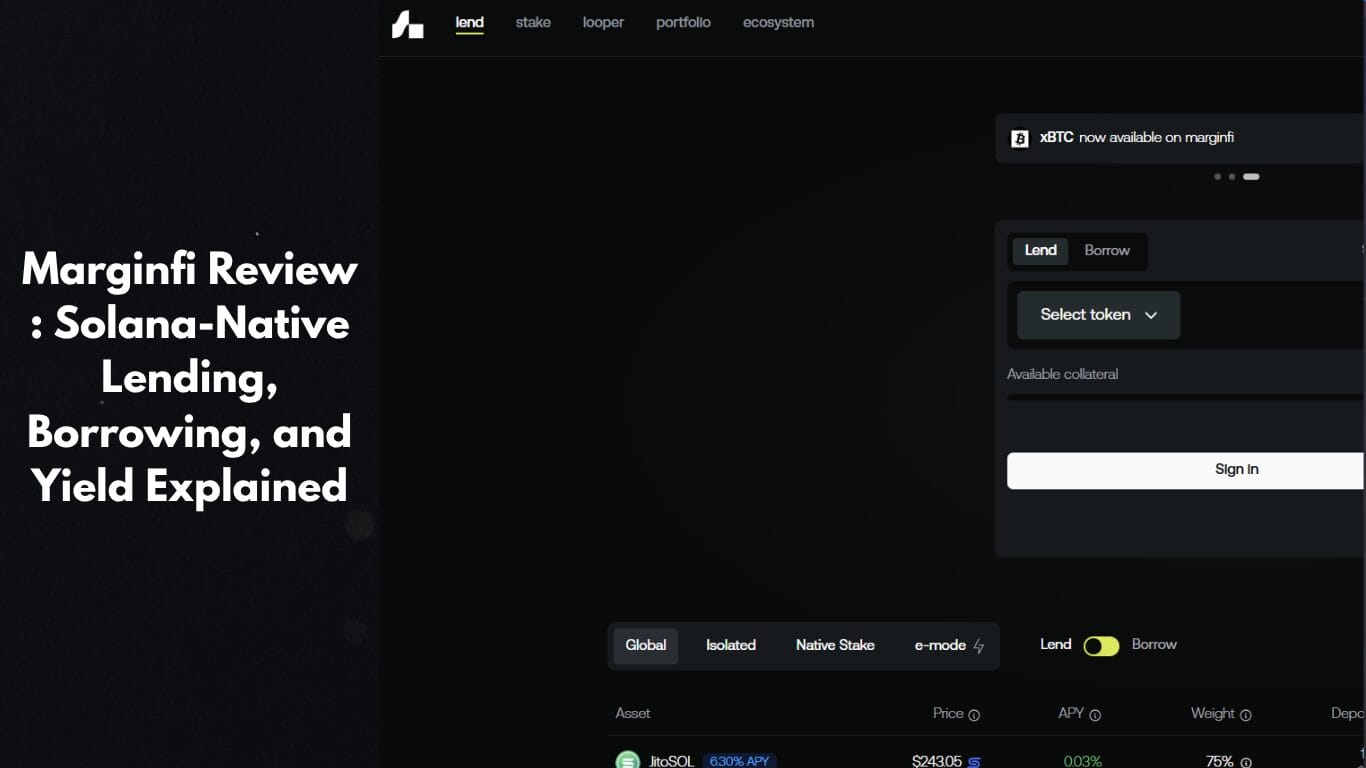Open the portfolio navigation item
The image size is (1366, 768).
coord(683,22)
